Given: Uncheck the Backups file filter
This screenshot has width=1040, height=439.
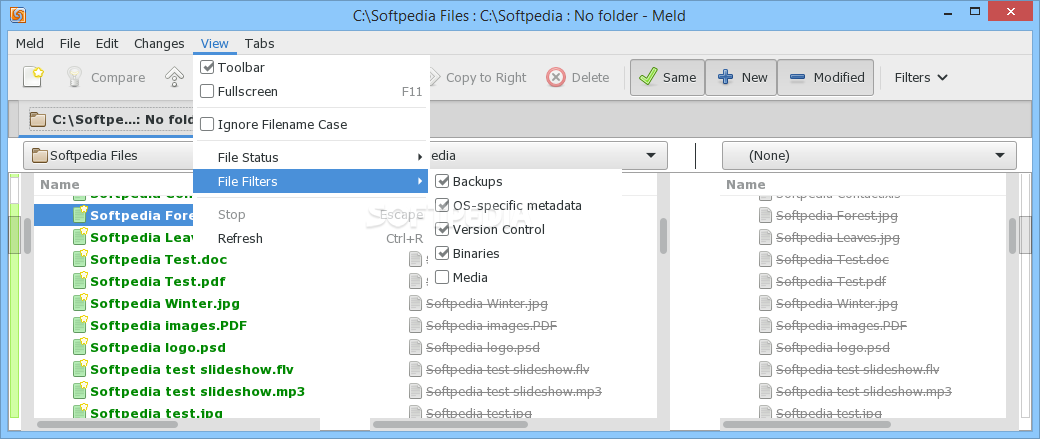Looking at the screenshot, I should [x=442, y=181].
